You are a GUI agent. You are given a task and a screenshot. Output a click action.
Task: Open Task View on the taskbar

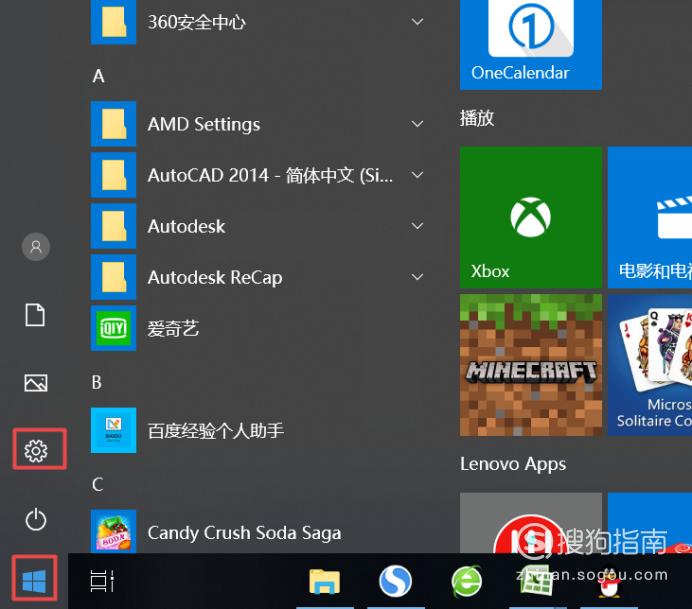pos(102,581)
